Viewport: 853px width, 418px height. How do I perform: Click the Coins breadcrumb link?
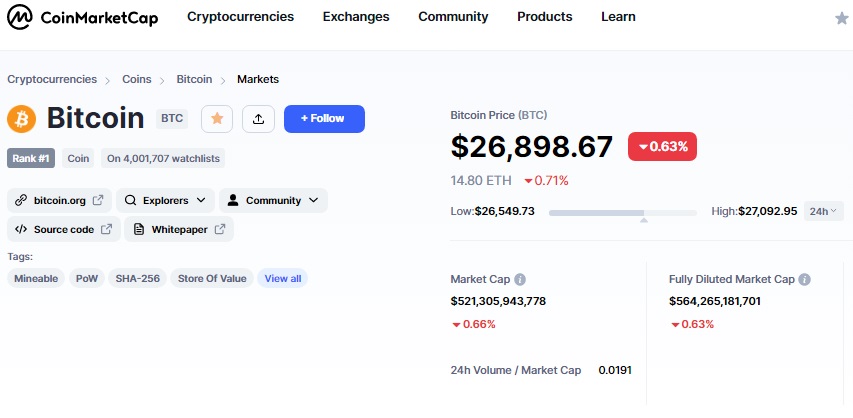[x=137, y=79]
